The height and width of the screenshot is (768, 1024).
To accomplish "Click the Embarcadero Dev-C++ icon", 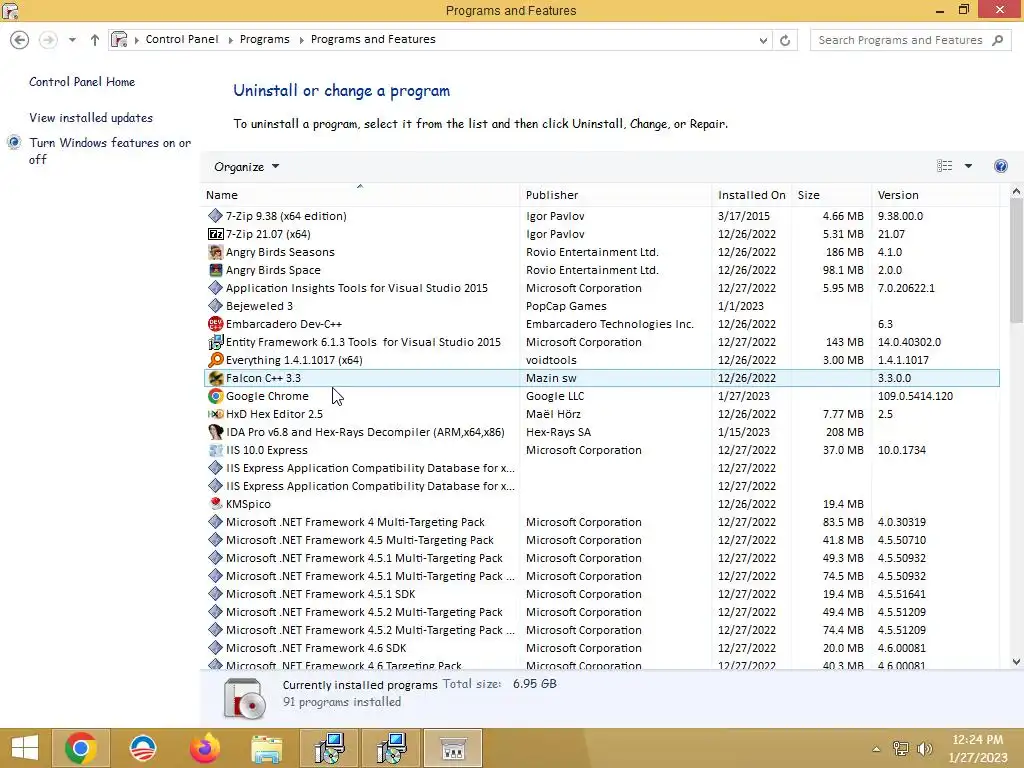I will [x=216, y=324].
